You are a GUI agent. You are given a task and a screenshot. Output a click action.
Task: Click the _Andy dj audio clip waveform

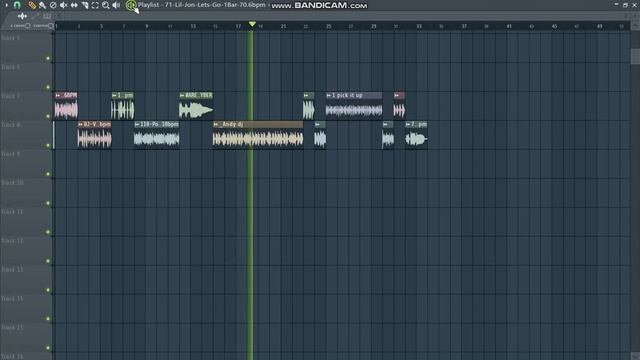(258, 139)
